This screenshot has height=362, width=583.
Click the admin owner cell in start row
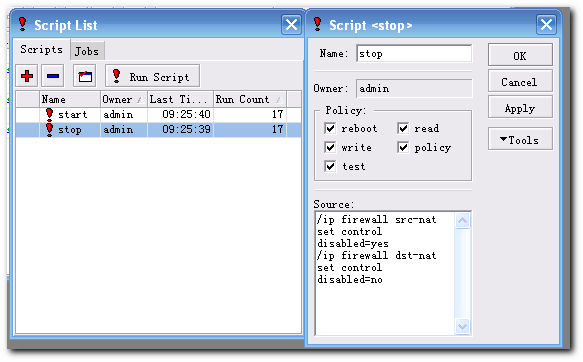click(118, 114)
